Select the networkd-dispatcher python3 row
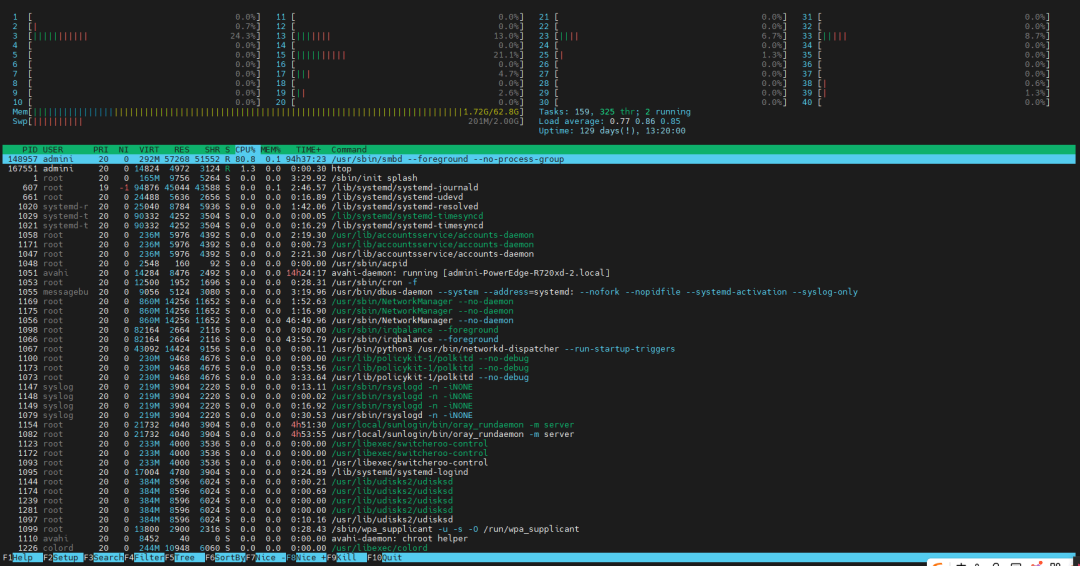This screenshot has height=566, width=1080. [x=539, y=349]
